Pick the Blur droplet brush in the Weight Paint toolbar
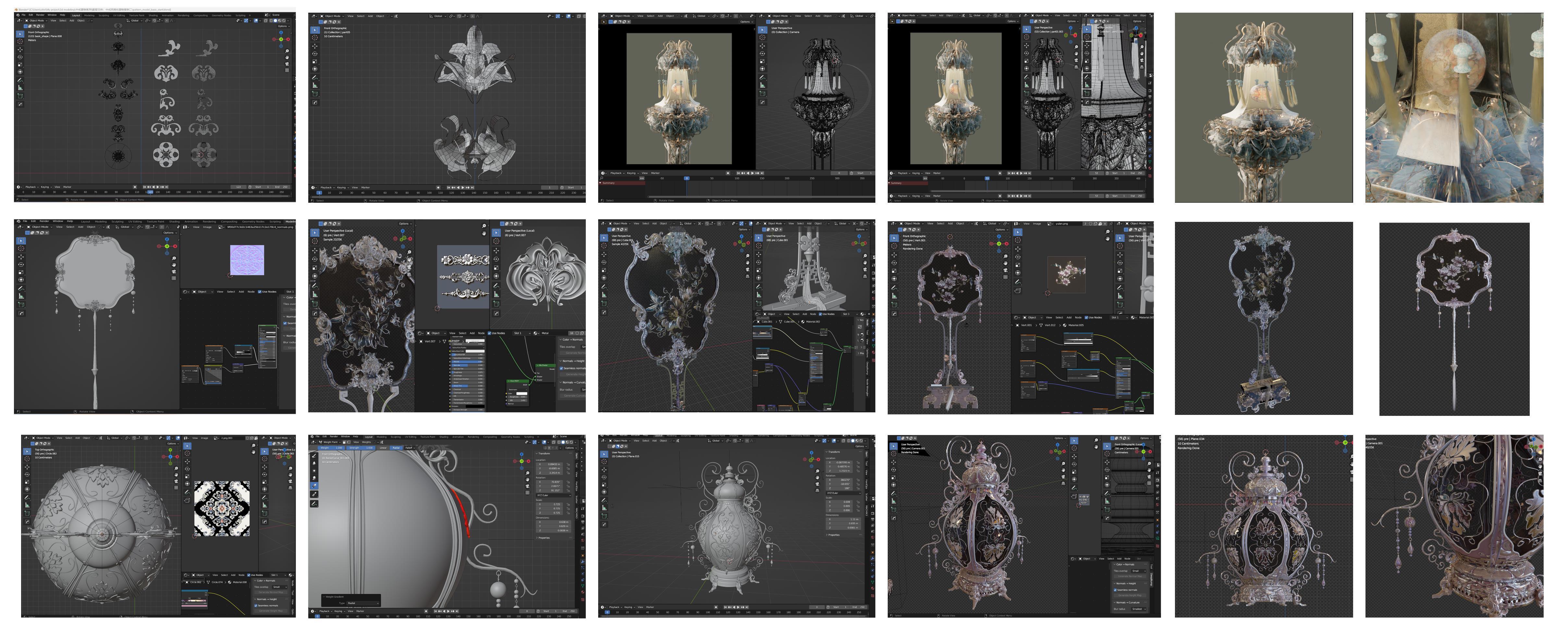1568x629 pixels. 315,463
